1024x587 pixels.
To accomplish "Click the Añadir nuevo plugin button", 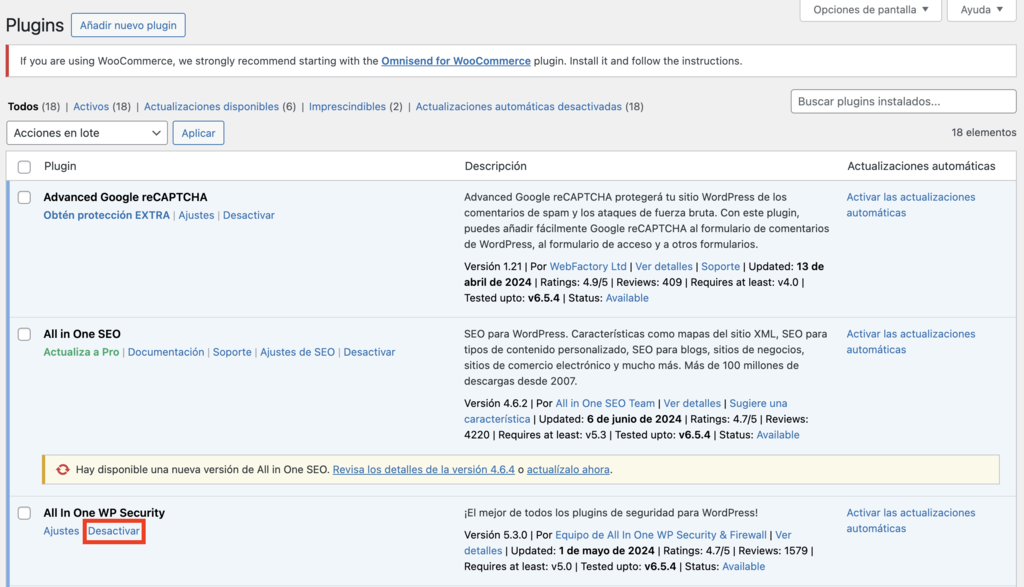I will click(x=128, y=25).
